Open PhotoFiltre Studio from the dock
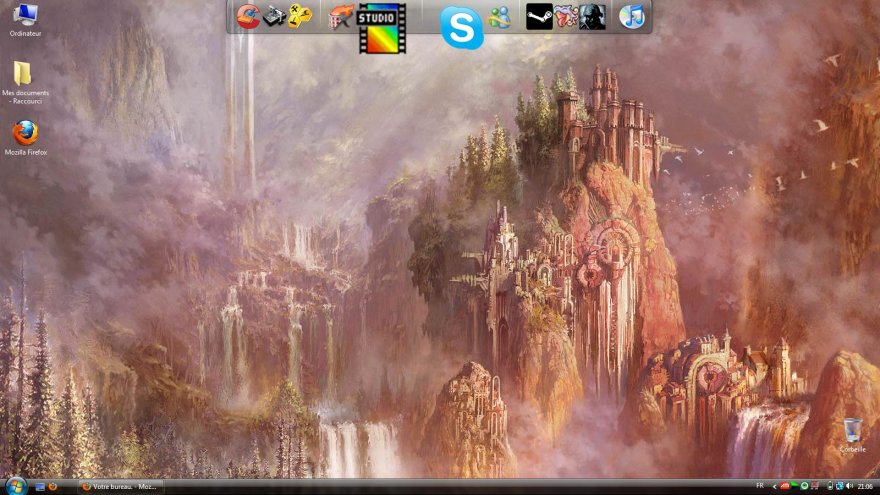This screenshot has width=880, height=495. [382, 28]
